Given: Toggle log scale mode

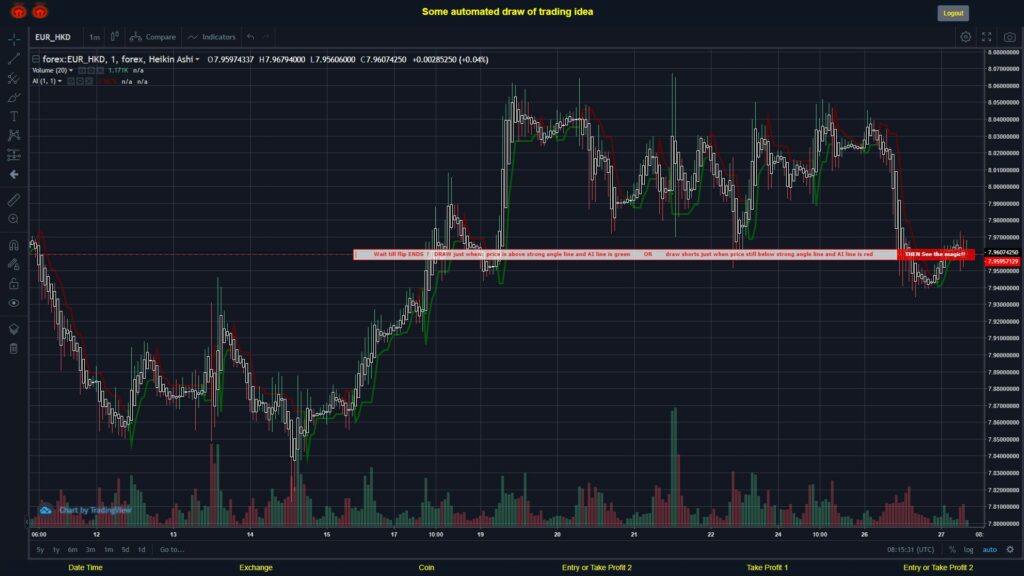Looking at the screenshot, I should pyautogui.click(x=968, y=549).
